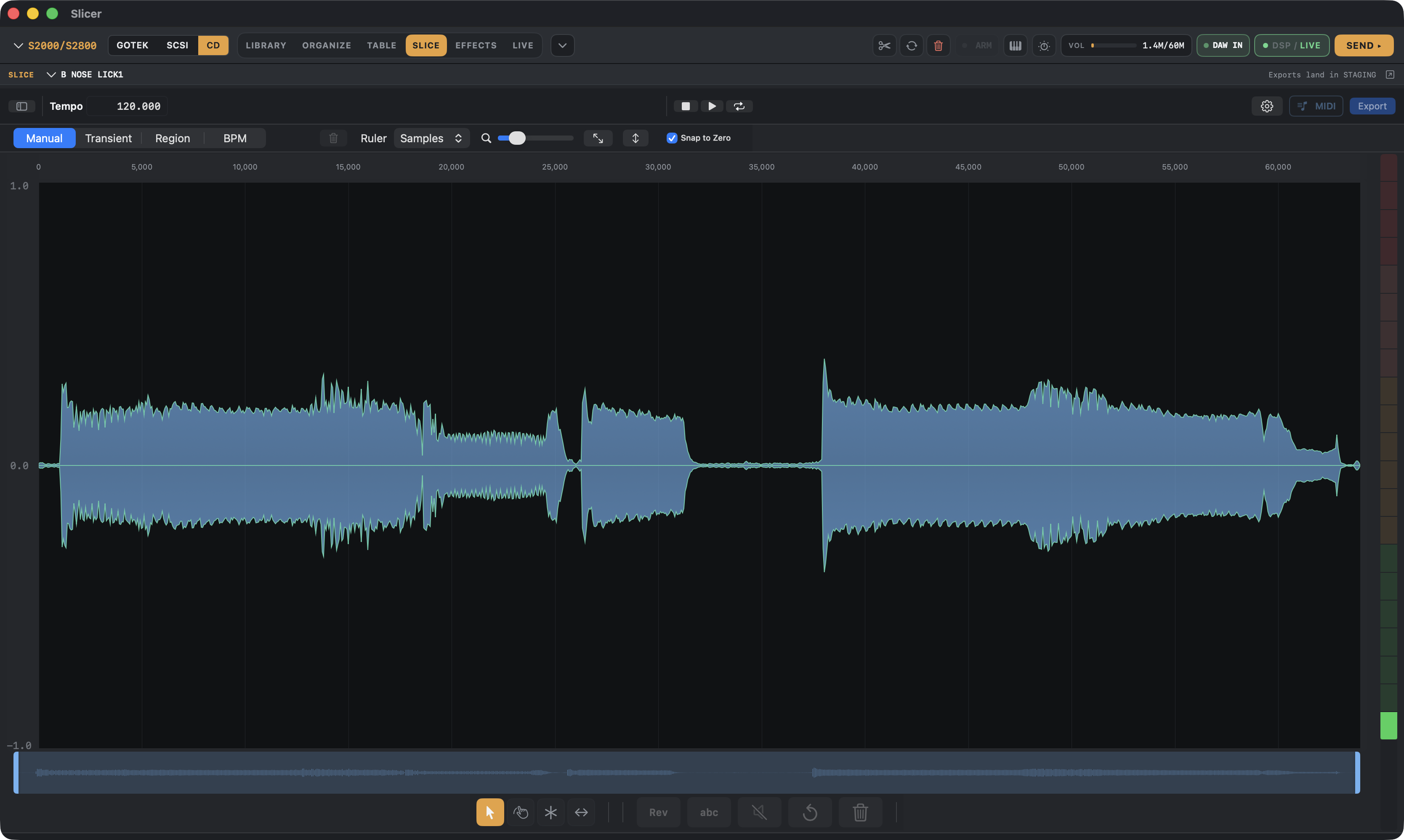1404x840 pixels.
Task: Toggle the sidebar panel icon
Action: (21, 106)
